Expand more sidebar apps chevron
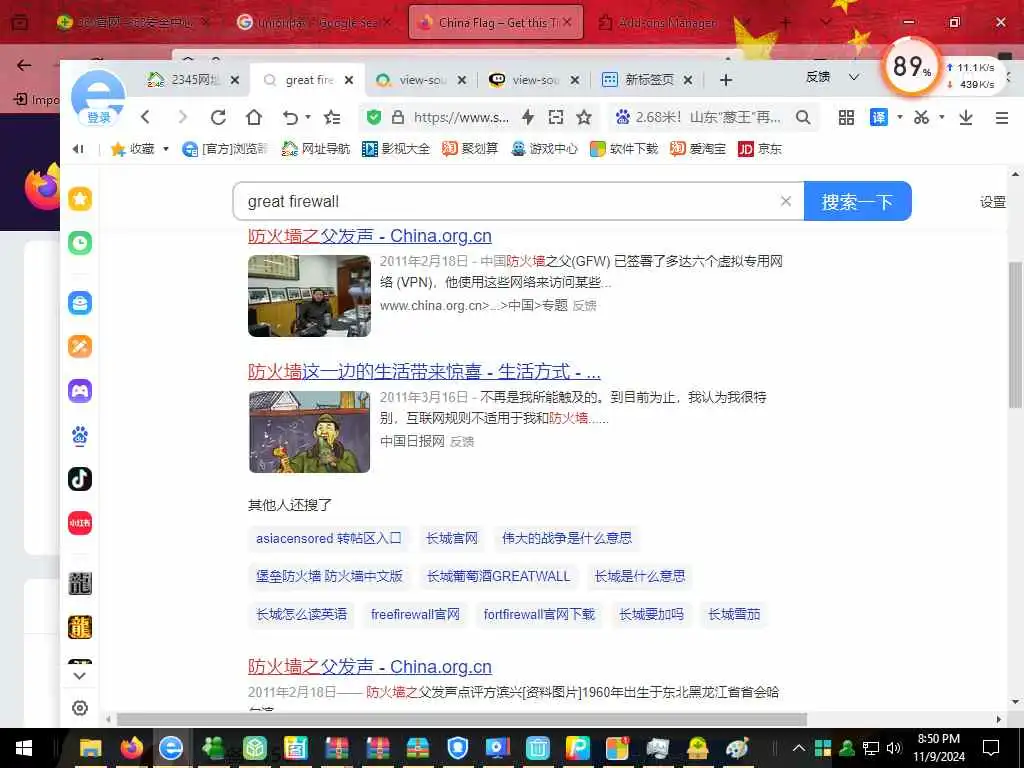 [x=80, y=675]
